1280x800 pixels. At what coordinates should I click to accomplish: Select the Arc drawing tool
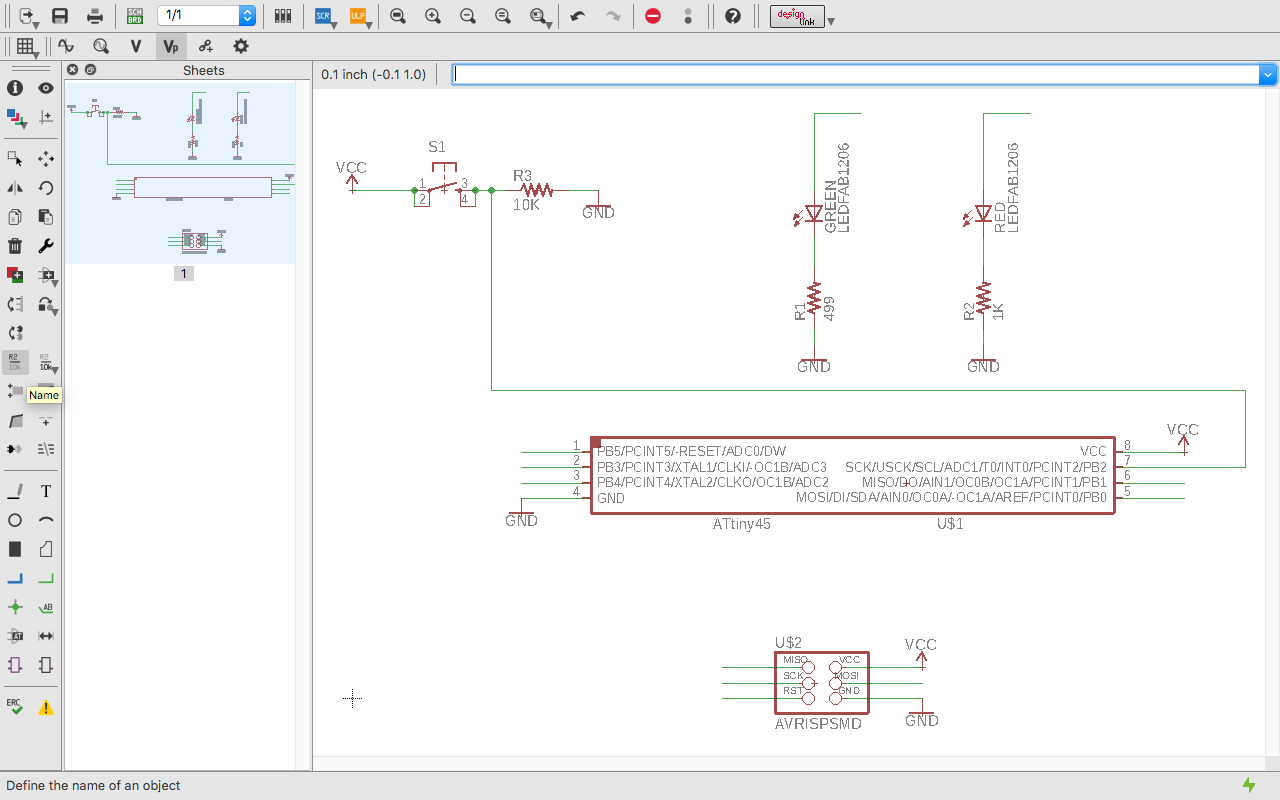coord(45,520)
